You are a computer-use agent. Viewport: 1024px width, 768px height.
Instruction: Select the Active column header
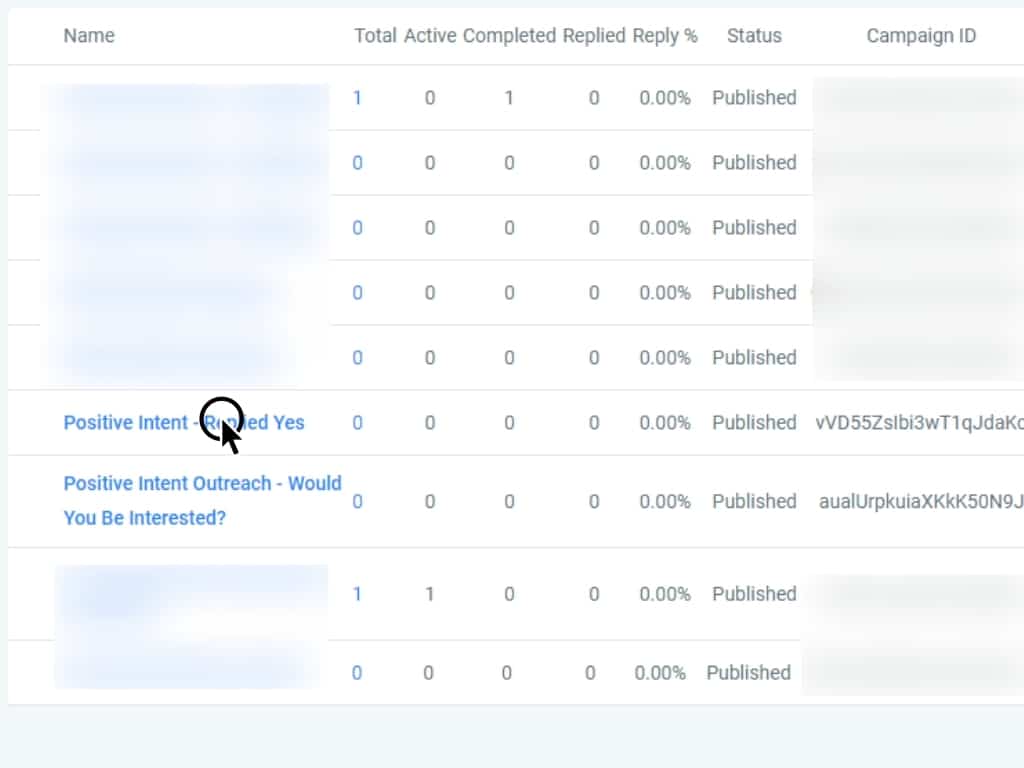430,36
